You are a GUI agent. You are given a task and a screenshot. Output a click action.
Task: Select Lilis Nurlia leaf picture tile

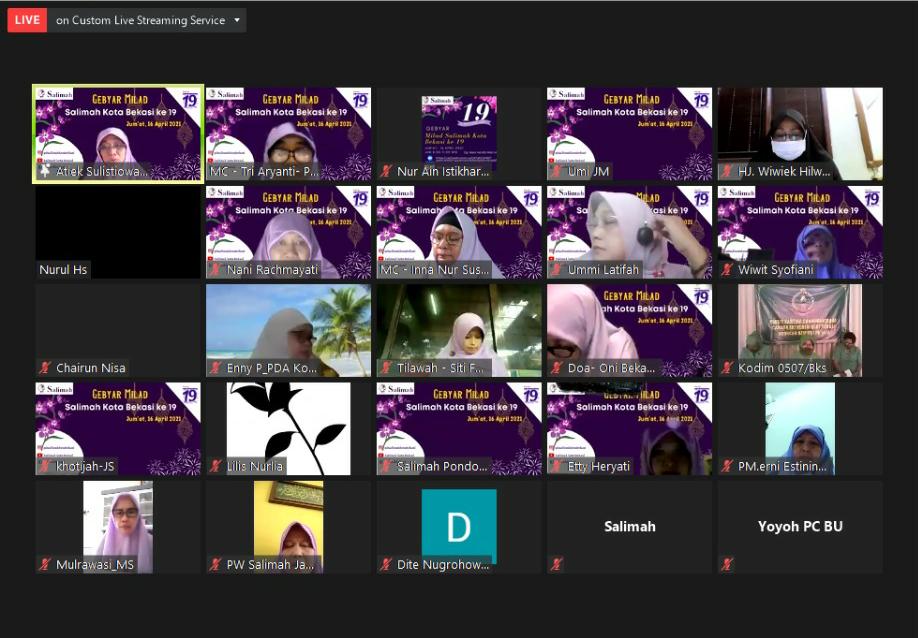(289, 429)
